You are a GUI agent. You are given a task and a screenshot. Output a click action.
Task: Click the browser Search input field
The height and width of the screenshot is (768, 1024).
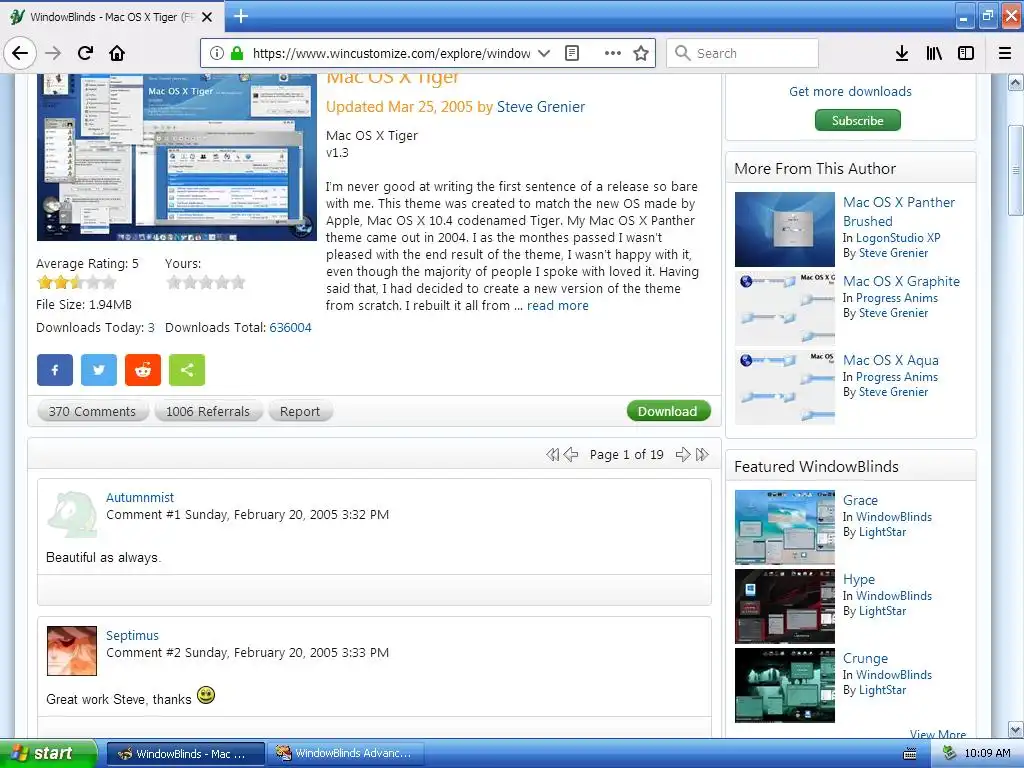click(743, 53)
